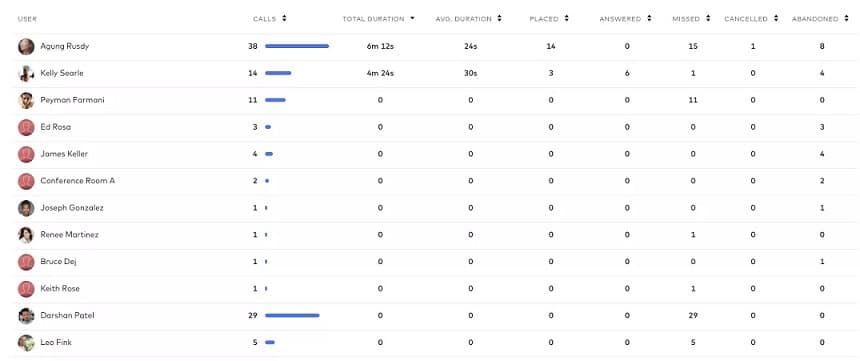Click Peyman Farmani's calls bar

pyautogui.click(x=275, y=100)
